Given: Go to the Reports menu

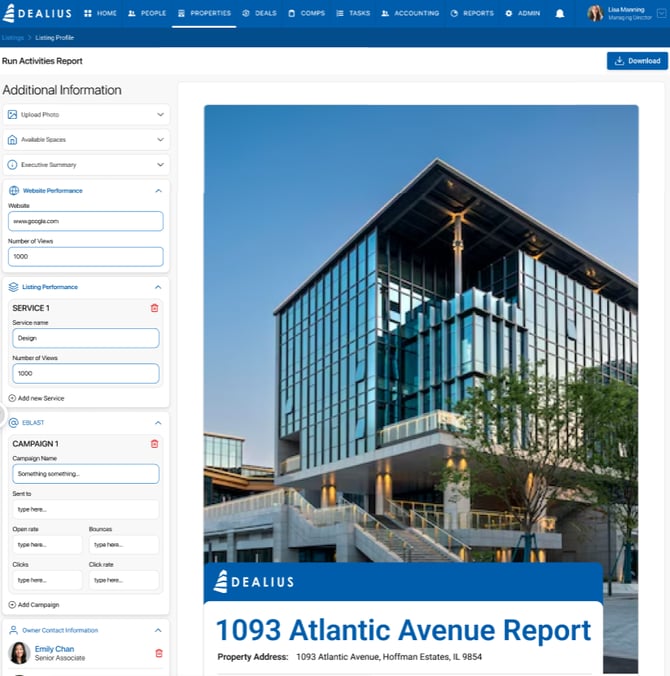Looking at the screenshot, I should [x=472, y=13].
